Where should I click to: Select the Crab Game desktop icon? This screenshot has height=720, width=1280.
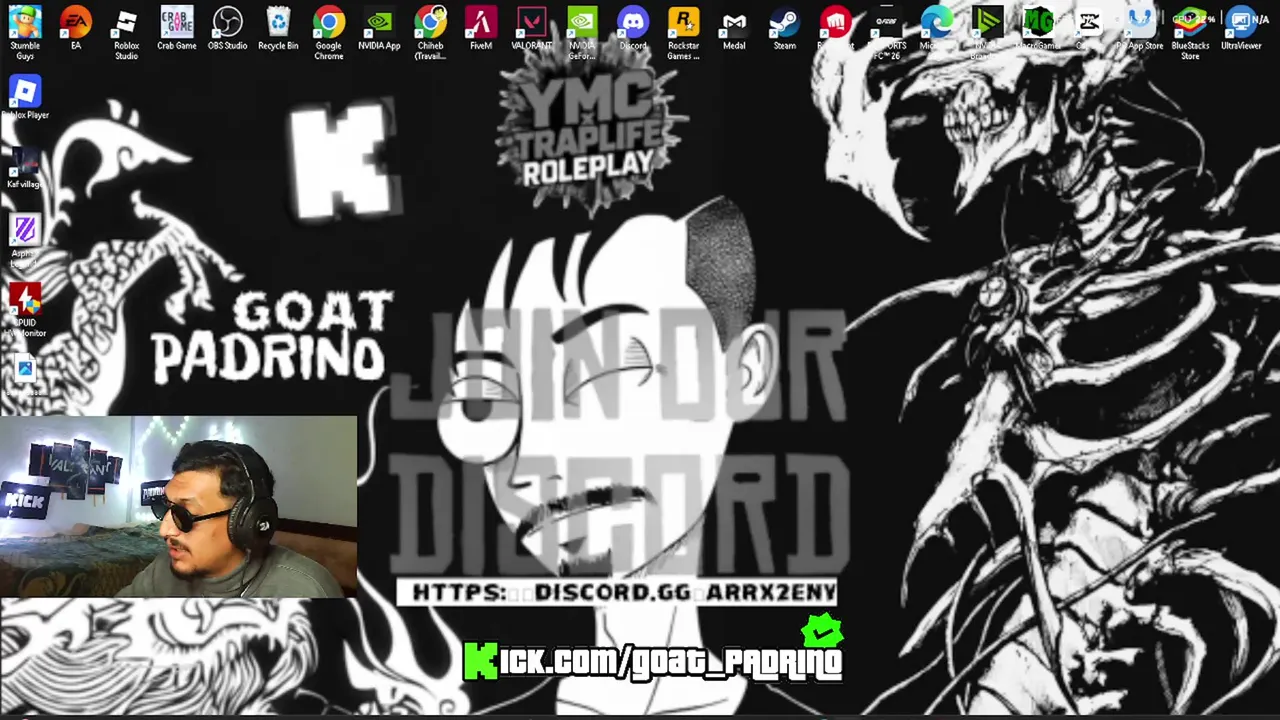click(177, 28)
